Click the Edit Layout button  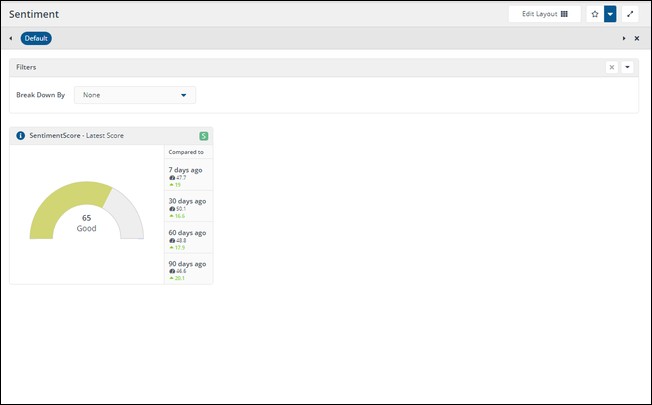point(544,15)
